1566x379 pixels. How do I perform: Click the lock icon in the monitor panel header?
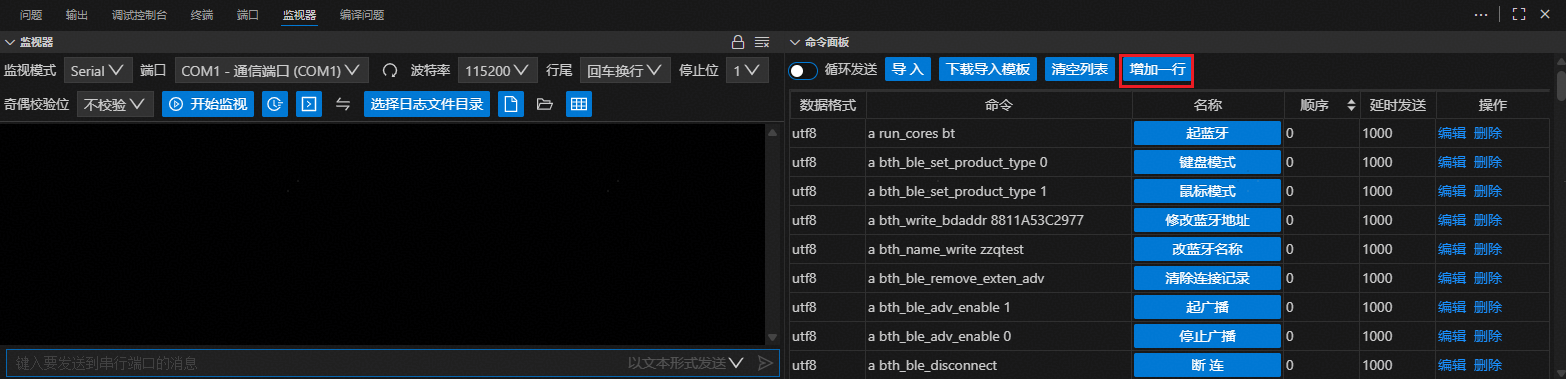point(738,42)
